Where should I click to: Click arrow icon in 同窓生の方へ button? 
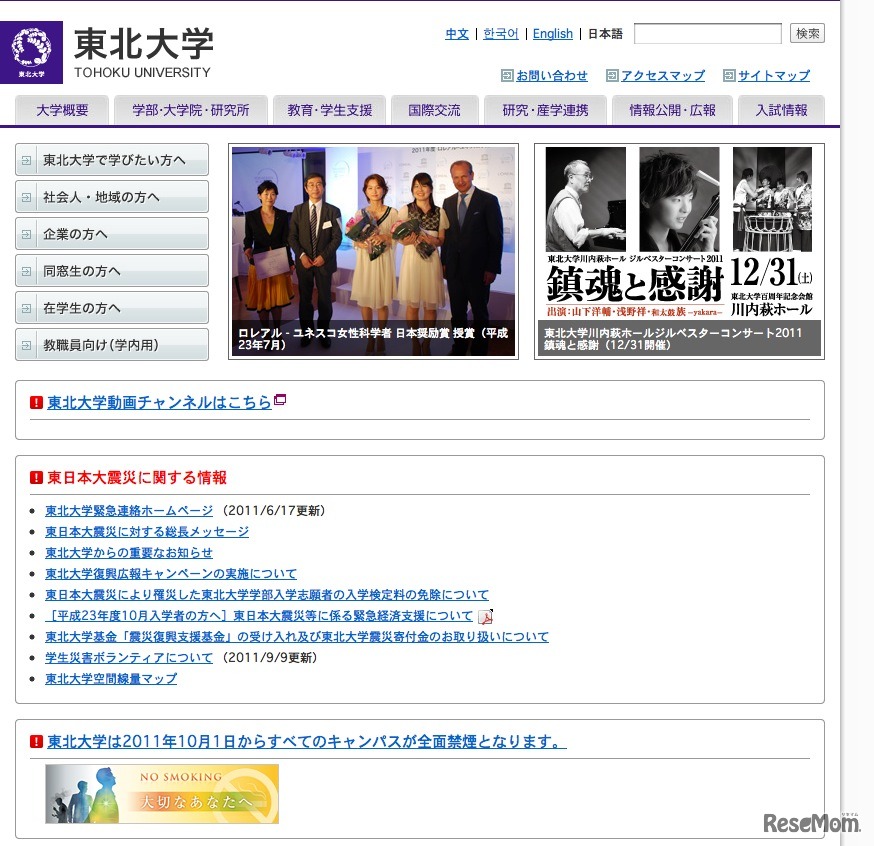26,271
